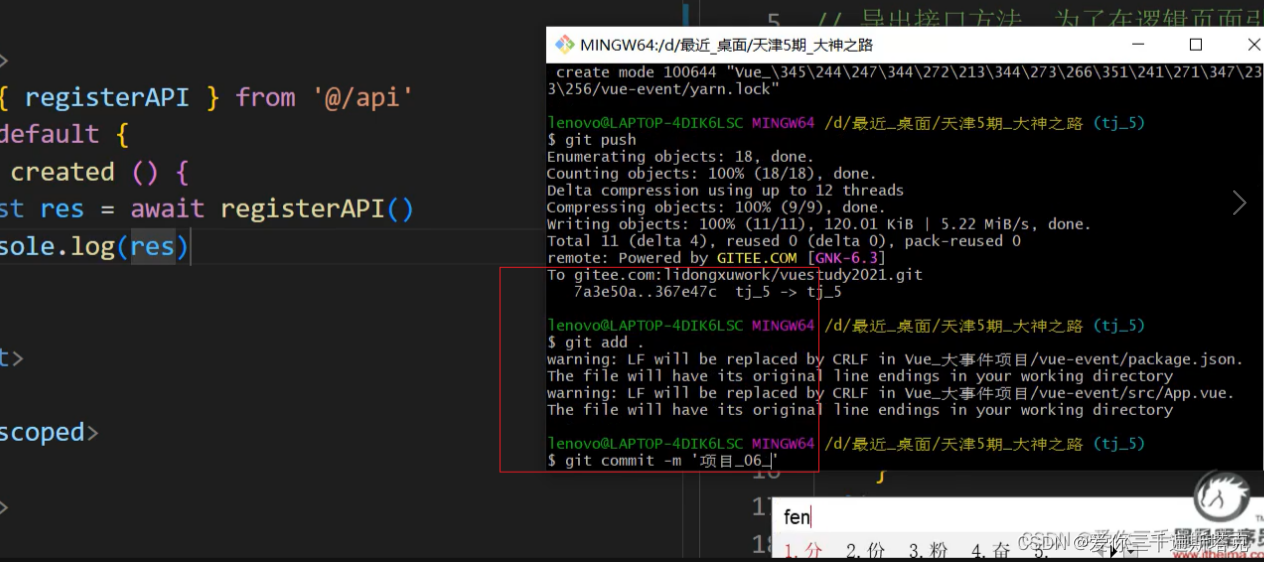Pick IME candidate 4 奋

pos(989,549)
